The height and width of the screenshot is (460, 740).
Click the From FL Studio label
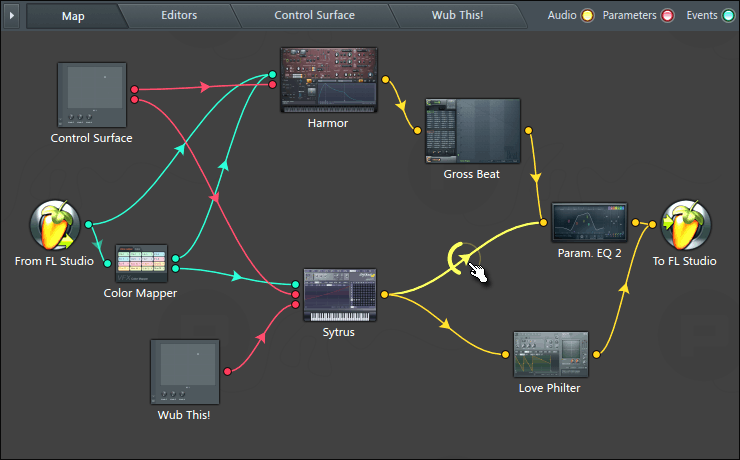tap(54, 261)
